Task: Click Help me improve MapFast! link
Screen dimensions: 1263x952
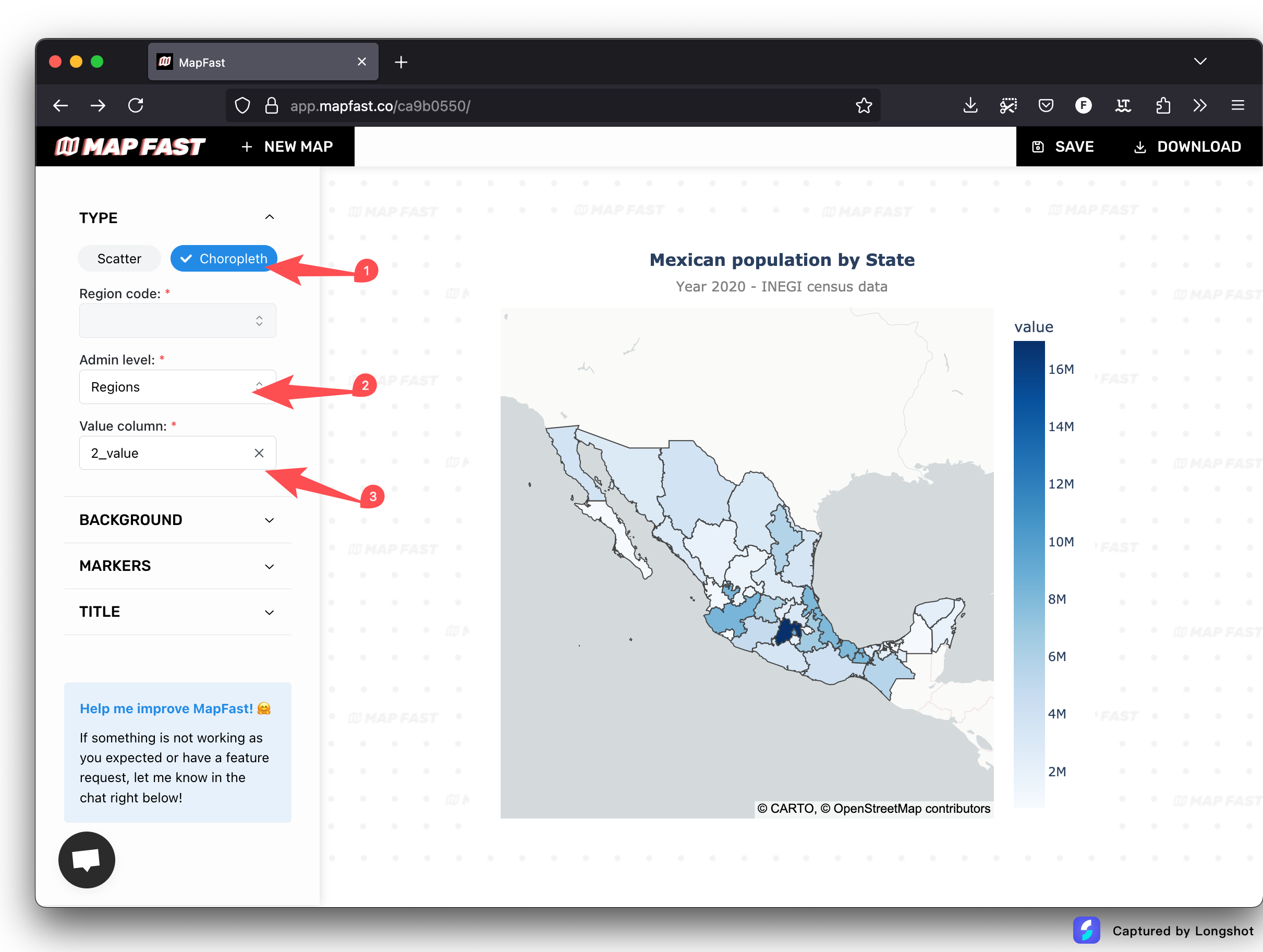Action: coord(175,709)
